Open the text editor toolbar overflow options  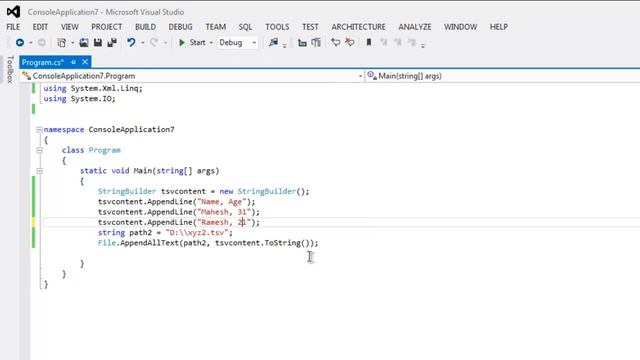click(x=423, y=45)
